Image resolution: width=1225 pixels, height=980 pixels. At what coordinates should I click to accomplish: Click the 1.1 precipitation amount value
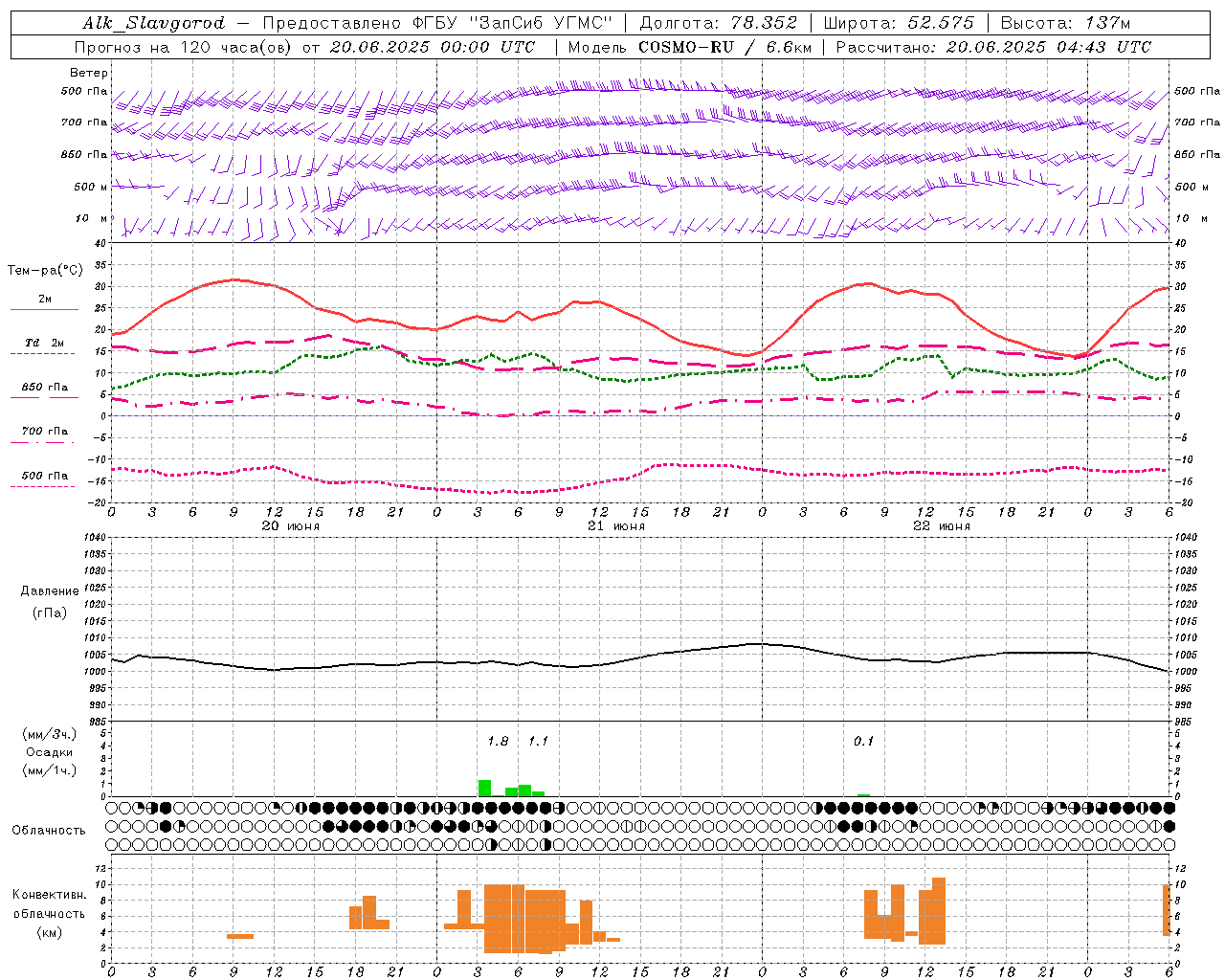tap(538, 742)
